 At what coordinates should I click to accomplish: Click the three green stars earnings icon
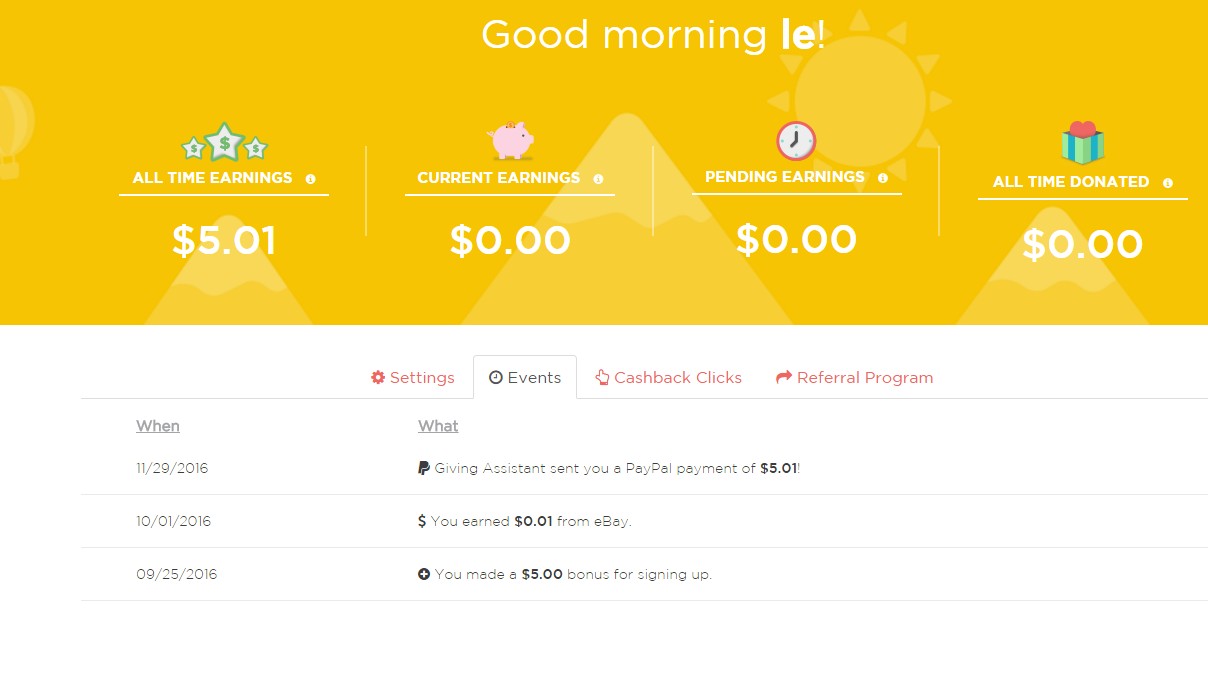point(225,144)
